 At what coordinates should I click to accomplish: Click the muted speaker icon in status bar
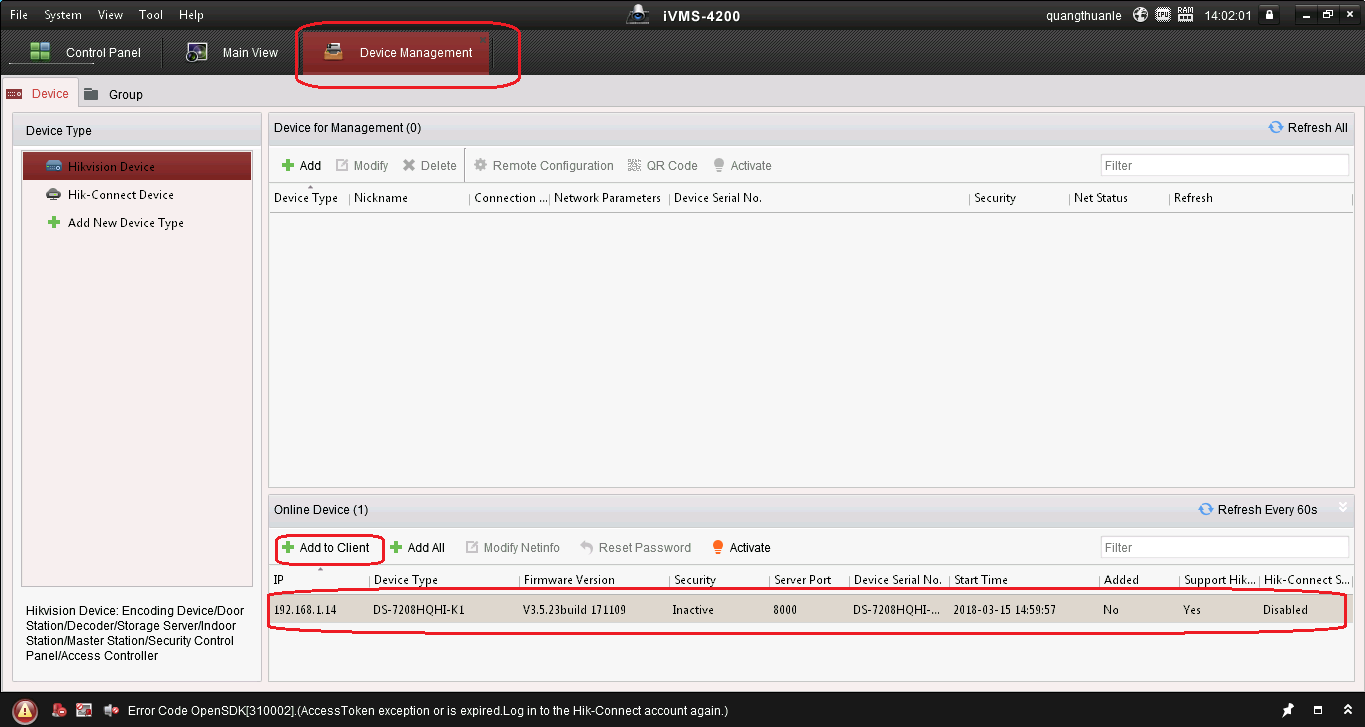pos(110,711)
